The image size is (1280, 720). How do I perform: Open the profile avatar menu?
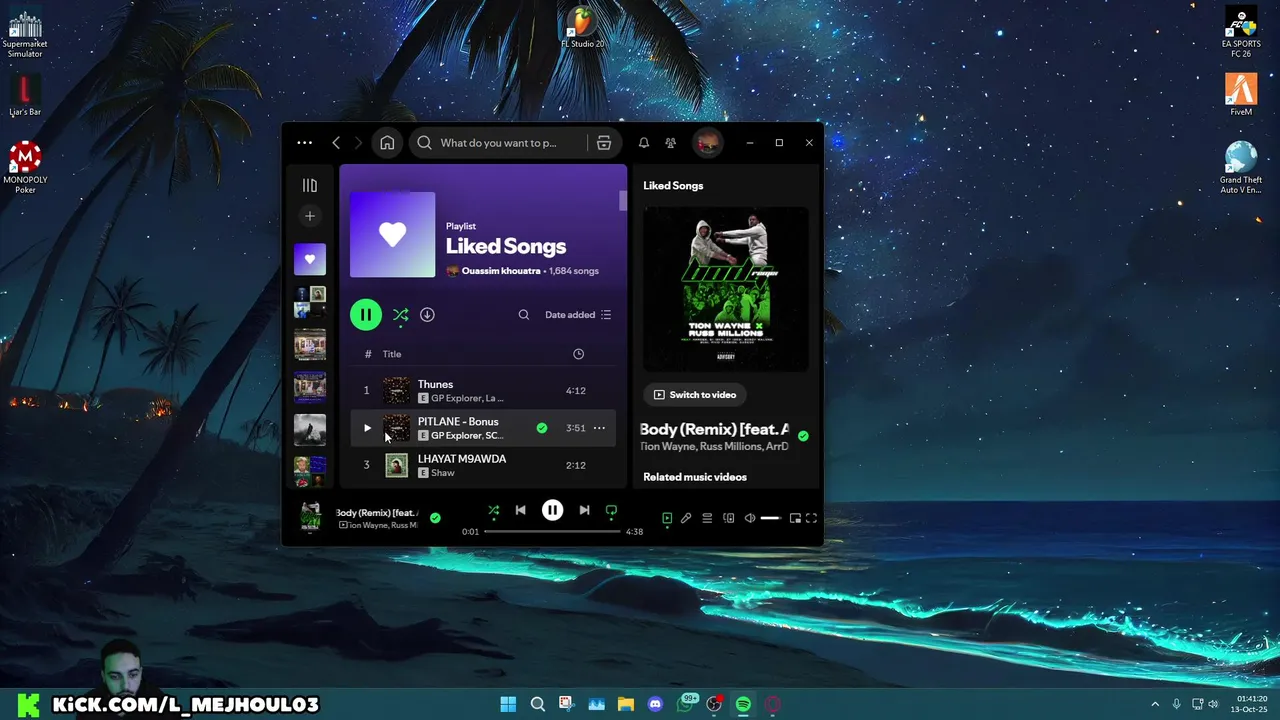pos(707,143)
